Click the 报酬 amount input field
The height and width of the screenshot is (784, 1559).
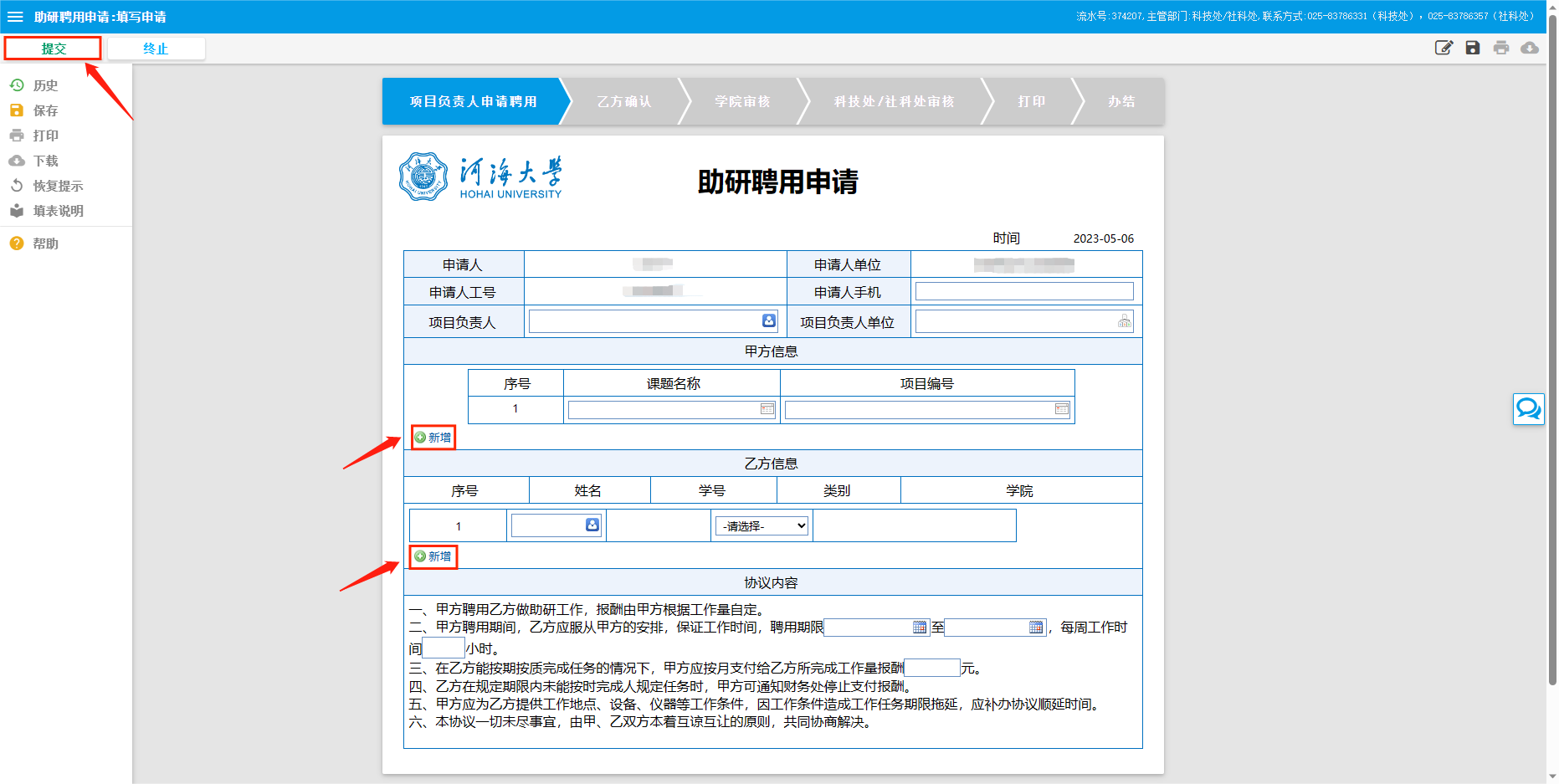(932, 668)
